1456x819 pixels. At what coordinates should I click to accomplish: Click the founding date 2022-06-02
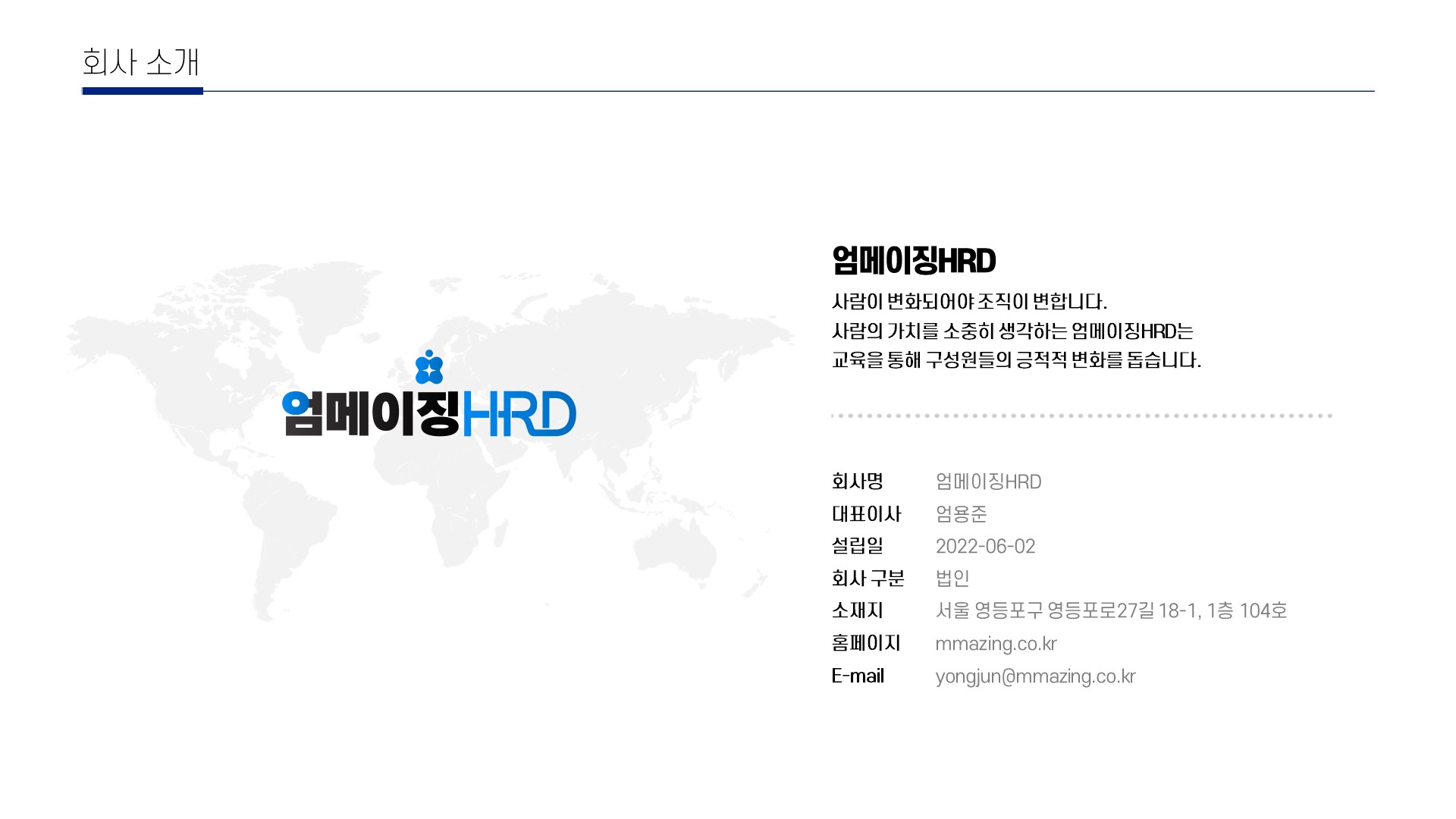(x=985, y=546)
